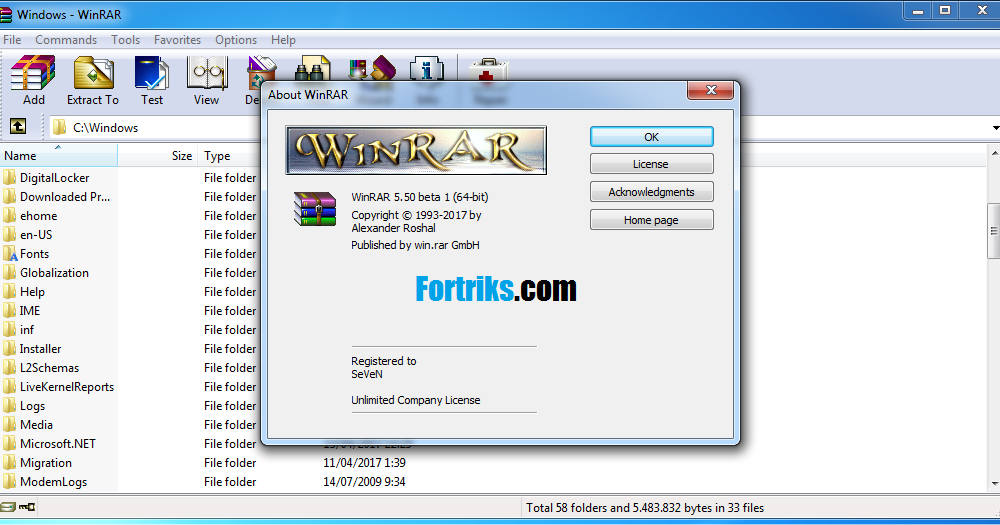Open the Options menu
Image resolution: width=1000 pixels, height=525 pixels.
(236, 40)
